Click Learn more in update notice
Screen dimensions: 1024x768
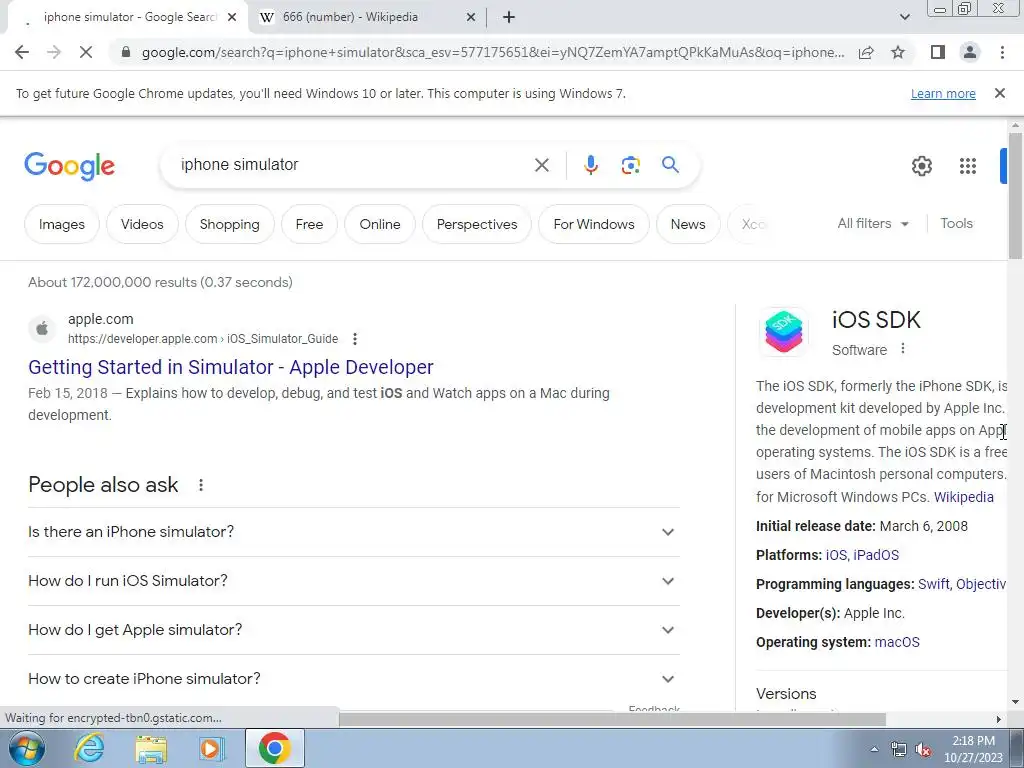point(943,93)
